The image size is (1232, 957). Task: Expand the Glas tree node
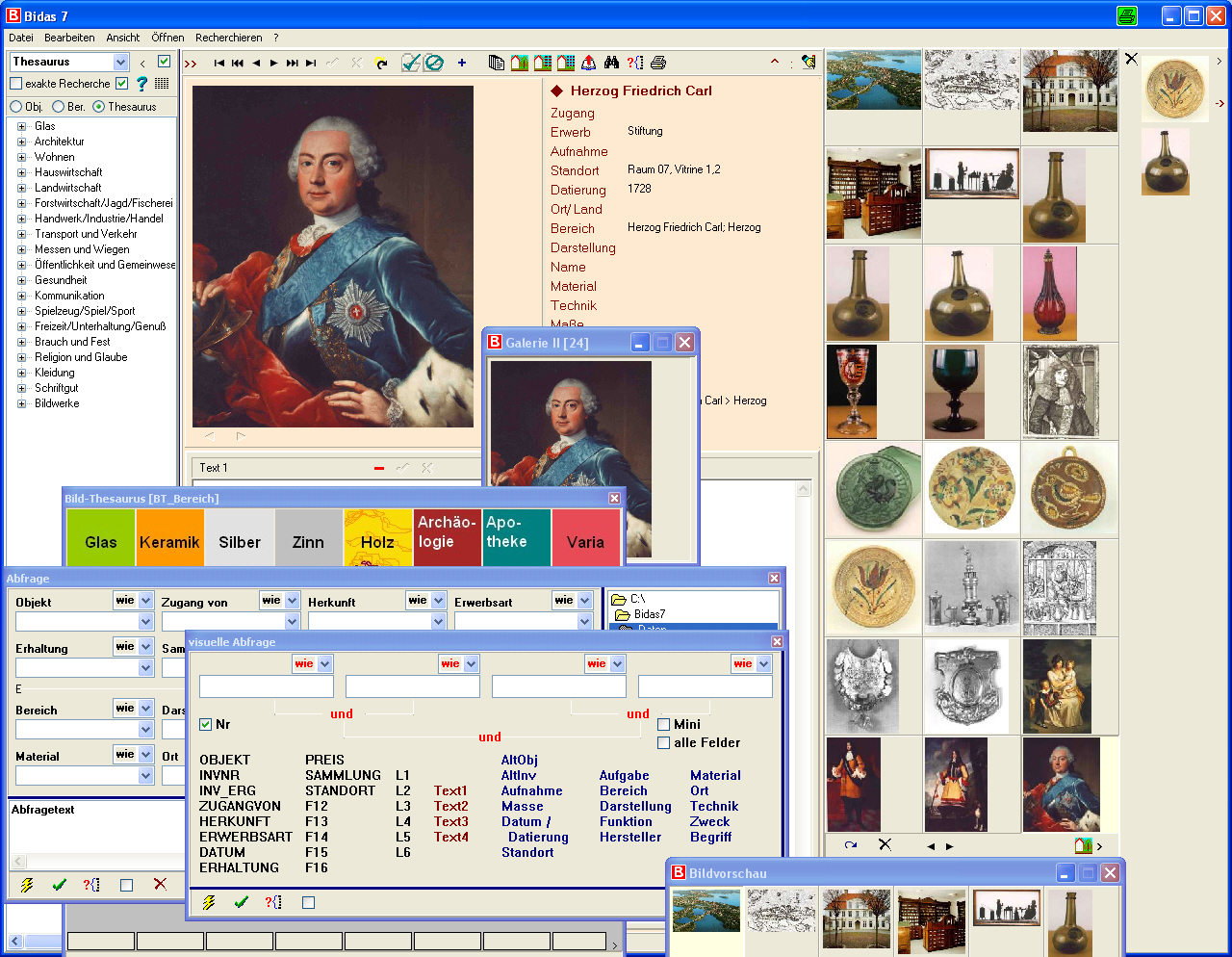[x=21, y=126]
